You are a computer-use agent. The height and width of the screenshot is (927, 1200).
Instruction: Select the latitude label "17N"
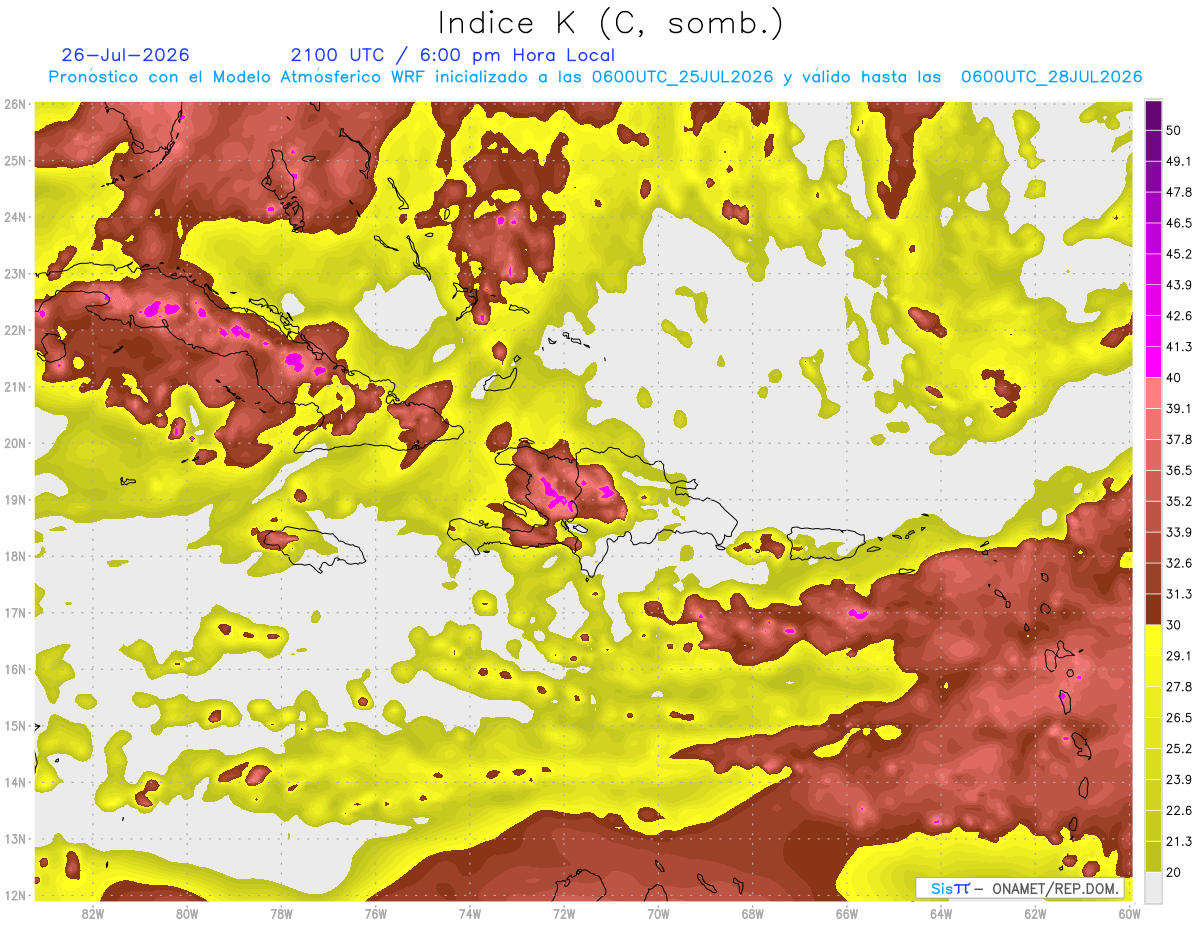[15, 613]
